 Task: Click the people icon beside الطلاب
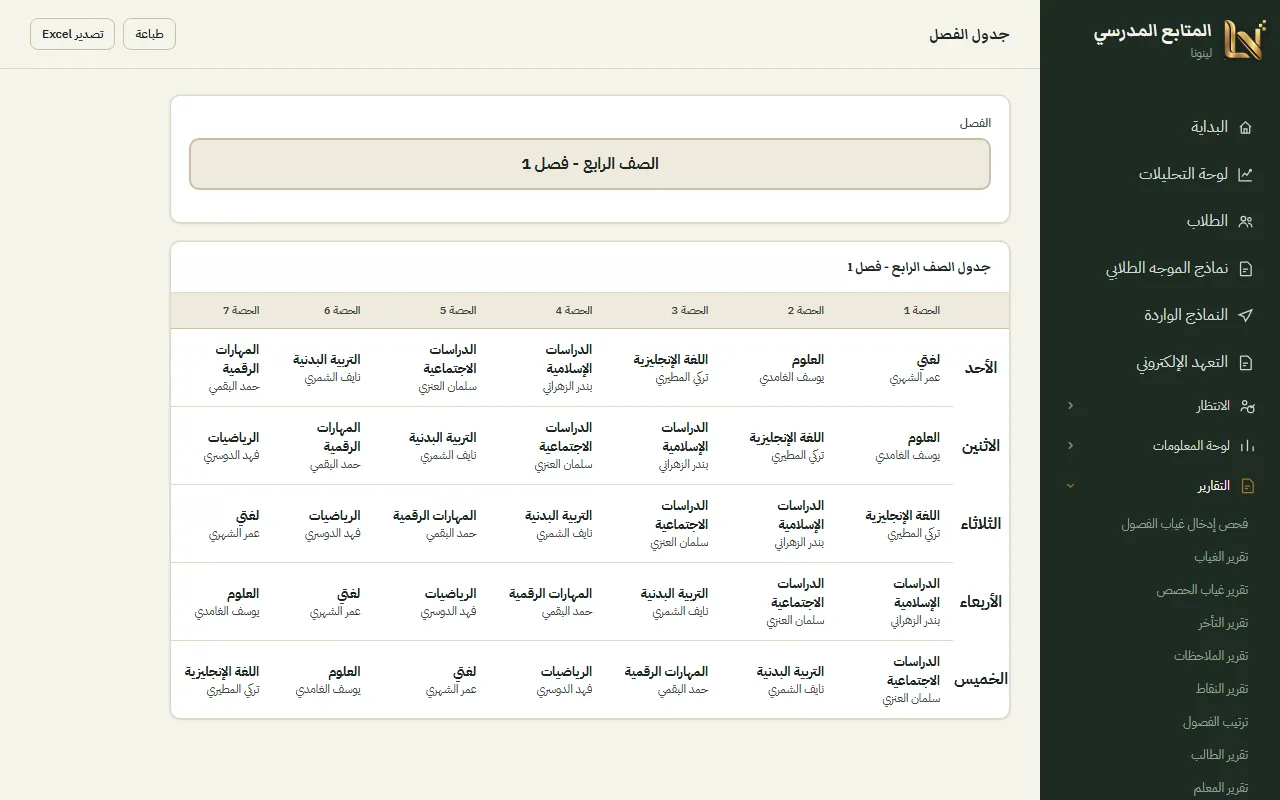point(1245,221)
